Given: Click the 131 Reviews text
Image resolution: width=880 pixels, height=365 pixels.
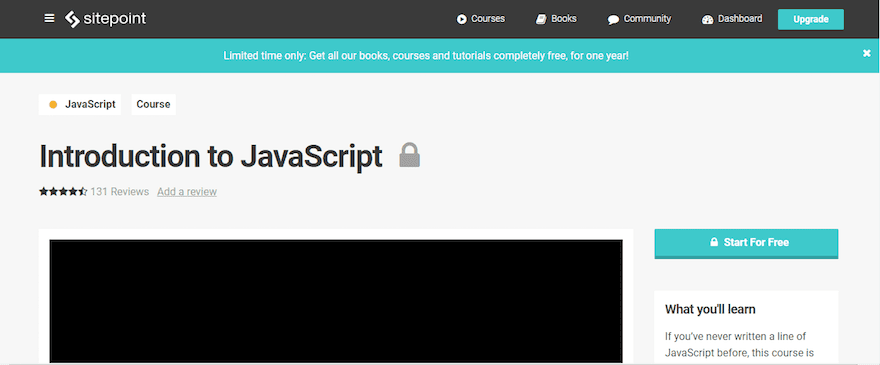Looking at the screenshot, I should point(120,191).
